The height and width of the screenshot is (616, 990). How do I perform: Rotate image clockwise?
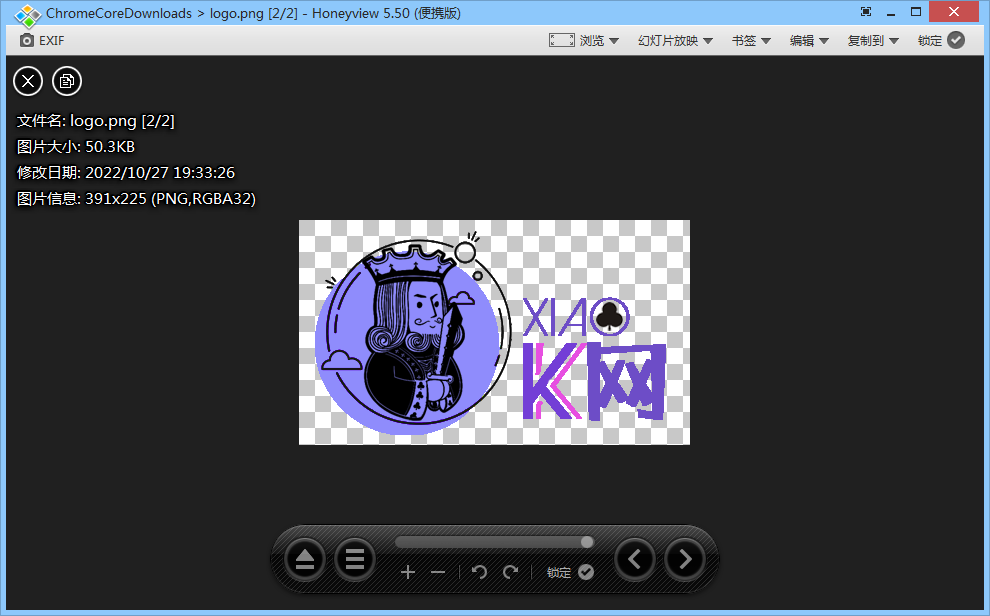[511, 572]
